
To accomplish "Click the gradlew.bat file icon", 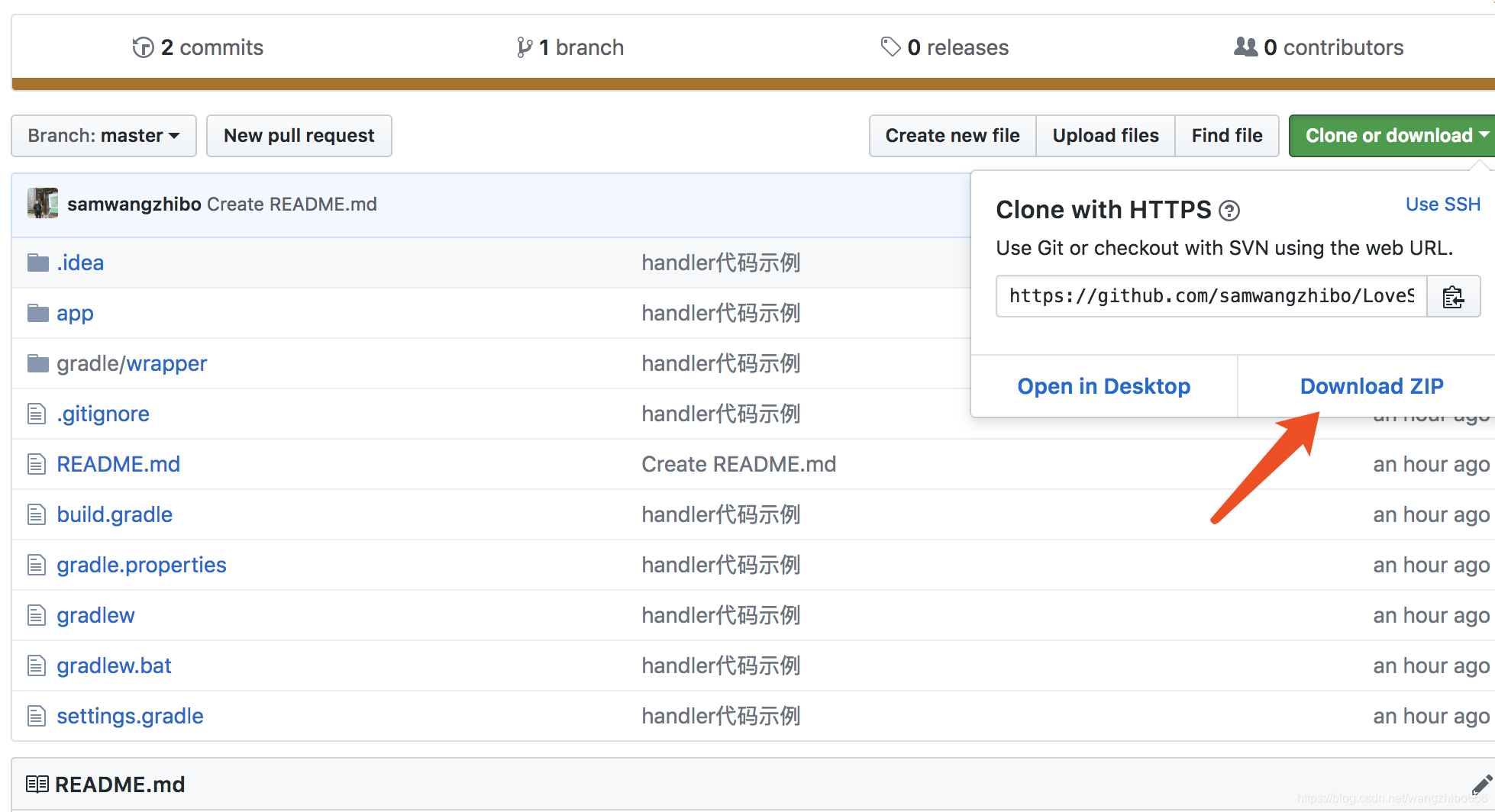I will click(37, 665).
